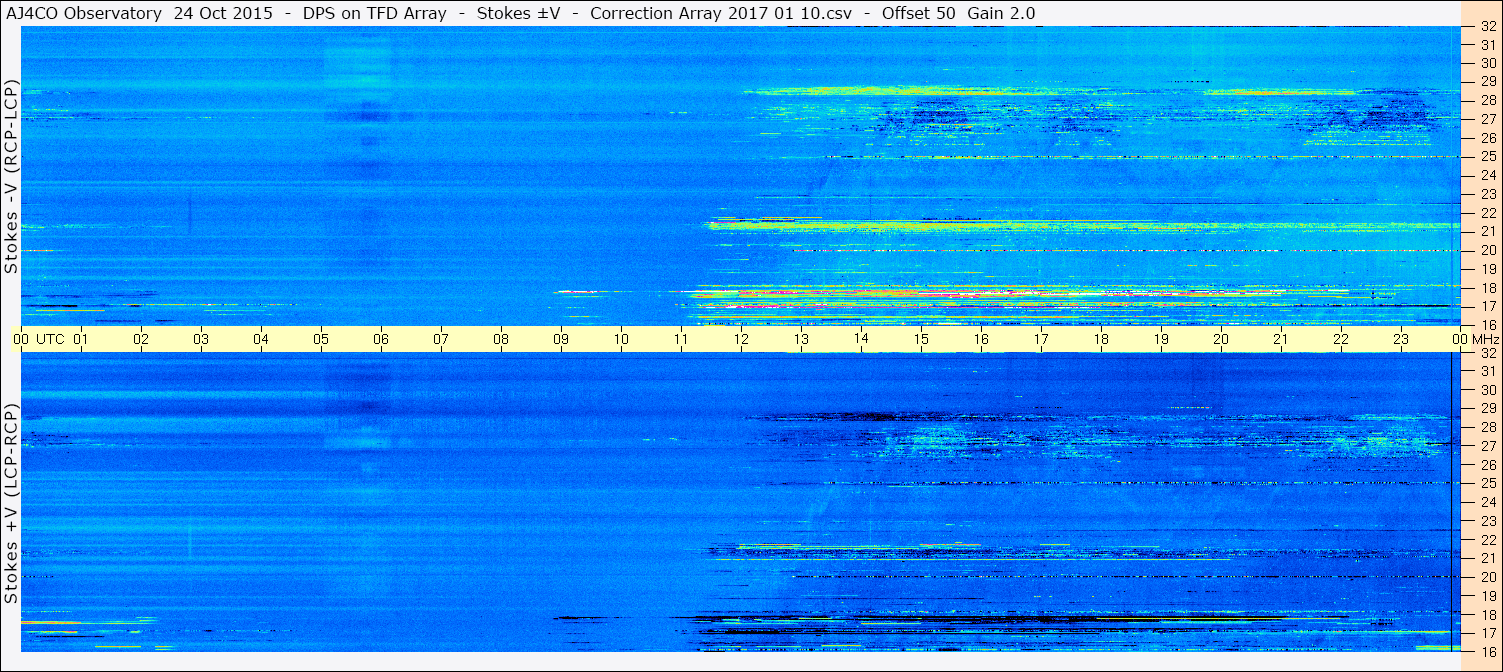Viewport: 1503px width, 672px height.
Task: Select the 06 hour marker on time axis
Action: [381, 339]
